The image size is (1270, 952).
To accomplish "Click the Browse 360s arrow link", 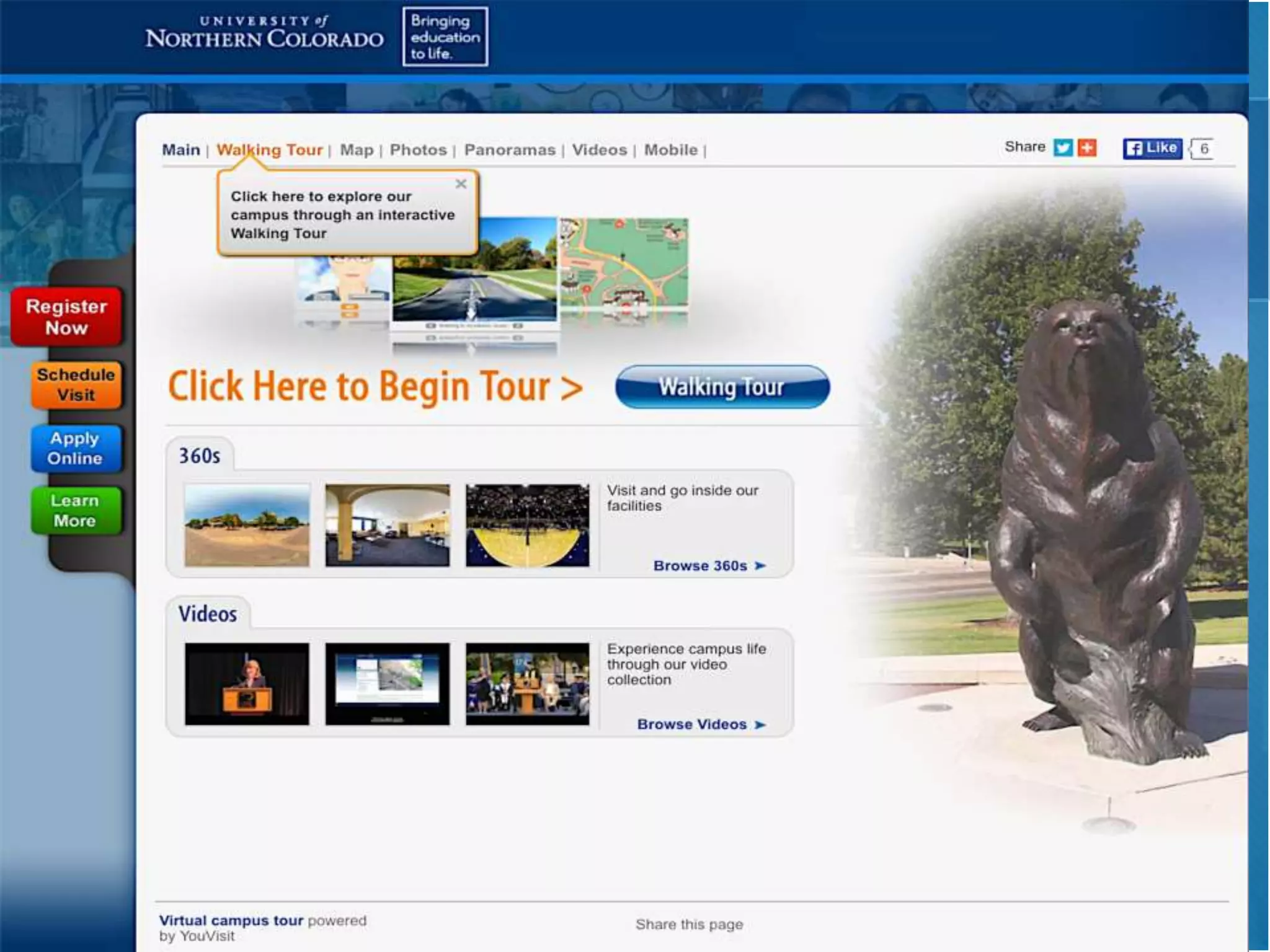I will pos(709,566).
